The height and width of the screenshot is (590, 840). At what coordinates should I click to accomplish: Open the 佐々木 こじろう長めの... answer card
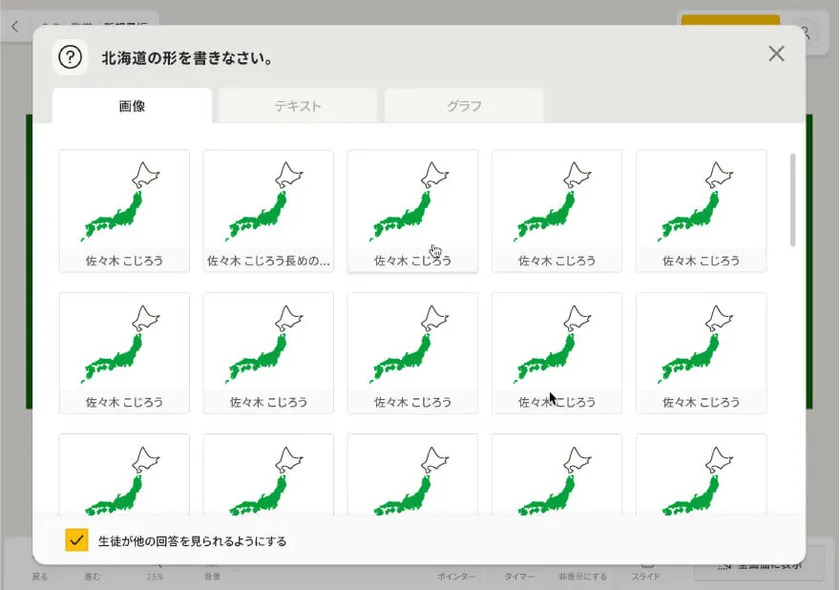268,211
